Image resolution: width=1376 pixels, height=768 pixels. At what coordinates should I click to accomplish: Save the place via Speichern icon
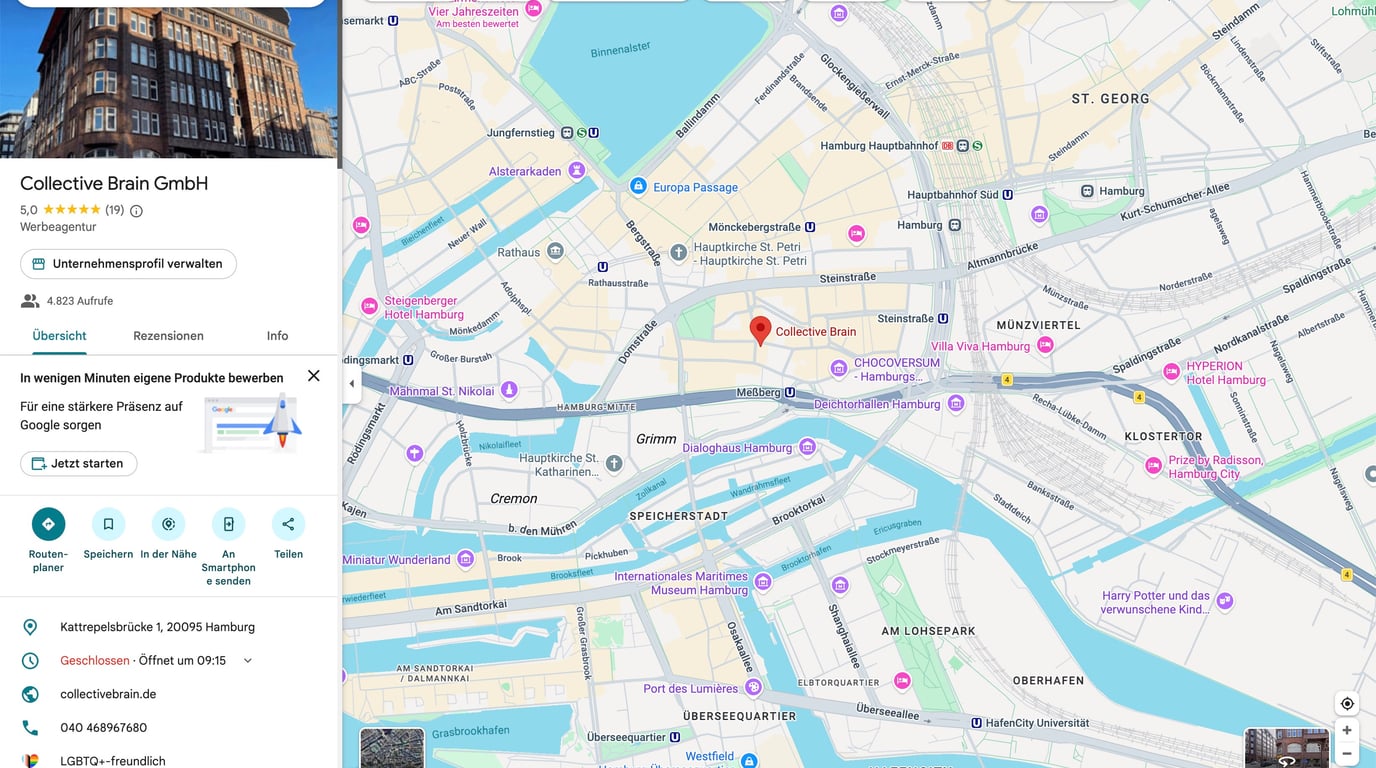108,524
